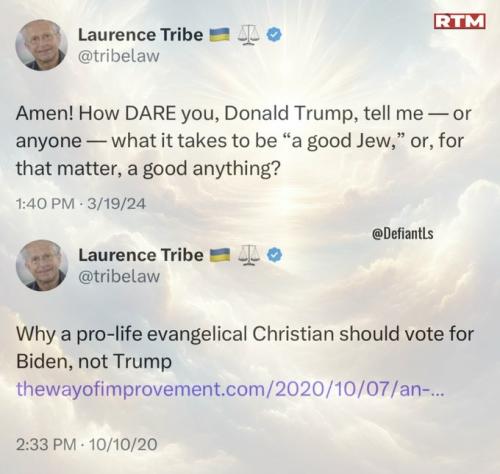Click scales of justice emoji in 3/19/24 tweet
500x474 pixels.
[x=248, y=35]
